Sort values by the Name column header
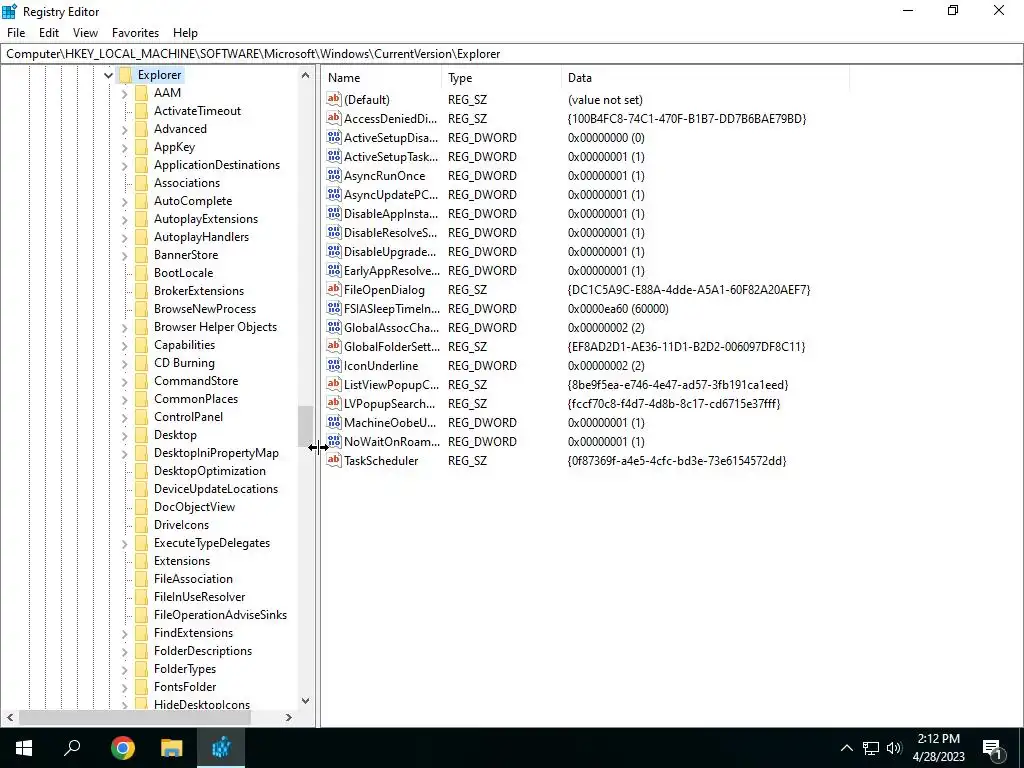Image resolution: width=1024 pixels, height=768 pixels. click(382, 78)
